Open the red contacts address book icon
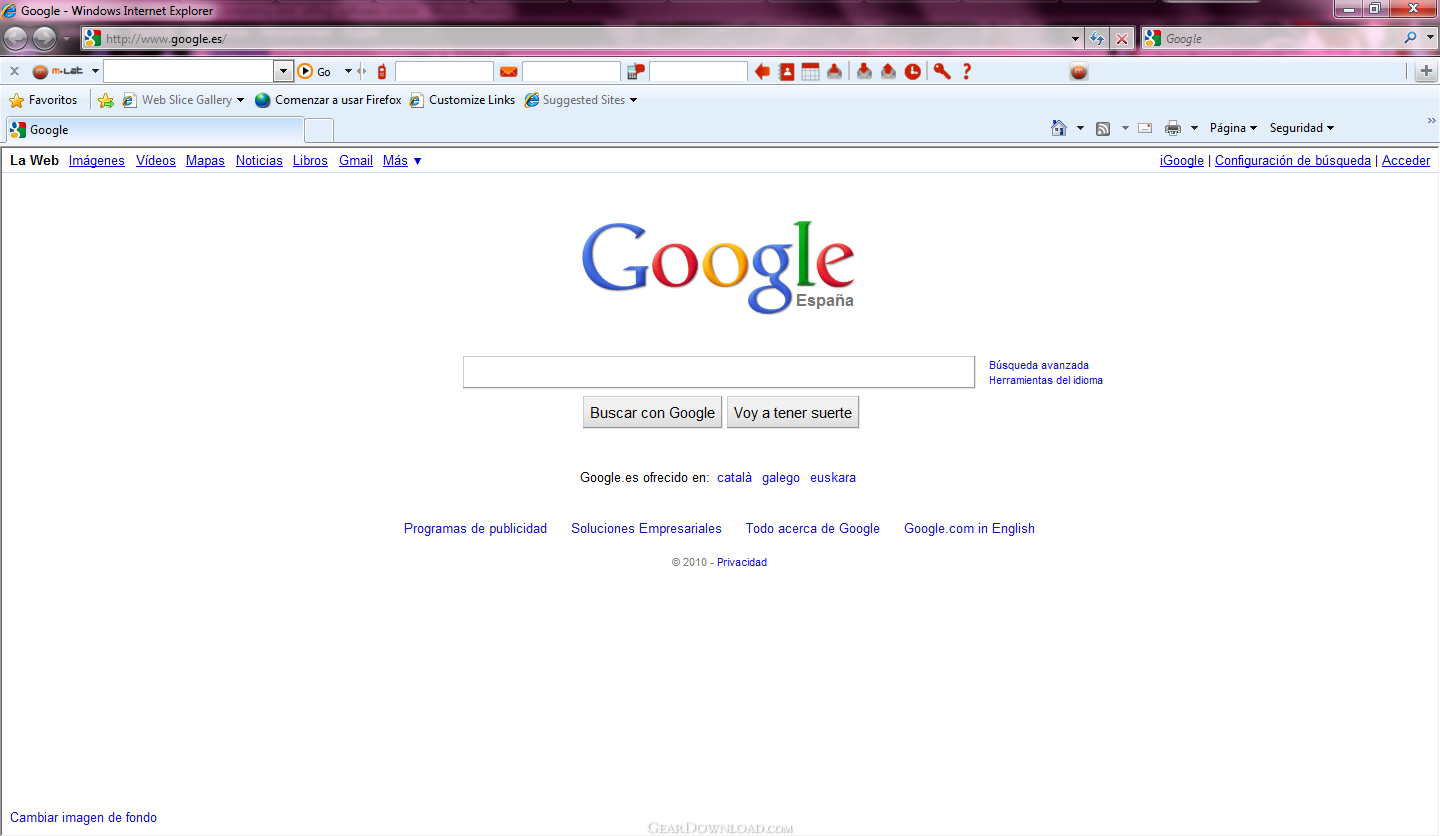The width and height of the screenshot is (1440, 836). tap(787, 71)
